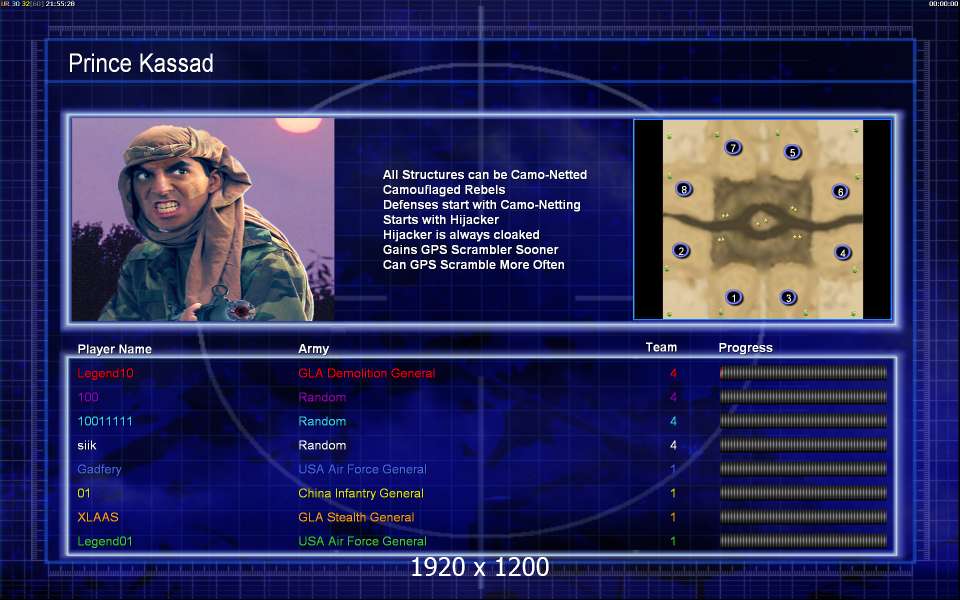Select player siik row
The height and width of the screenshot is (600, 960).
click(481, 445)
